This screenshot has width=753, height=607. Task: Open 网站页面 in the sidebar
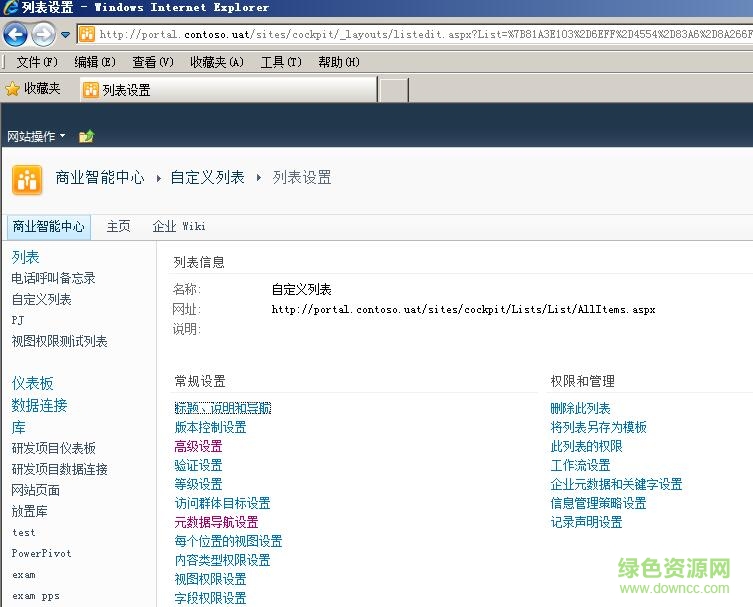coord(35,490)
